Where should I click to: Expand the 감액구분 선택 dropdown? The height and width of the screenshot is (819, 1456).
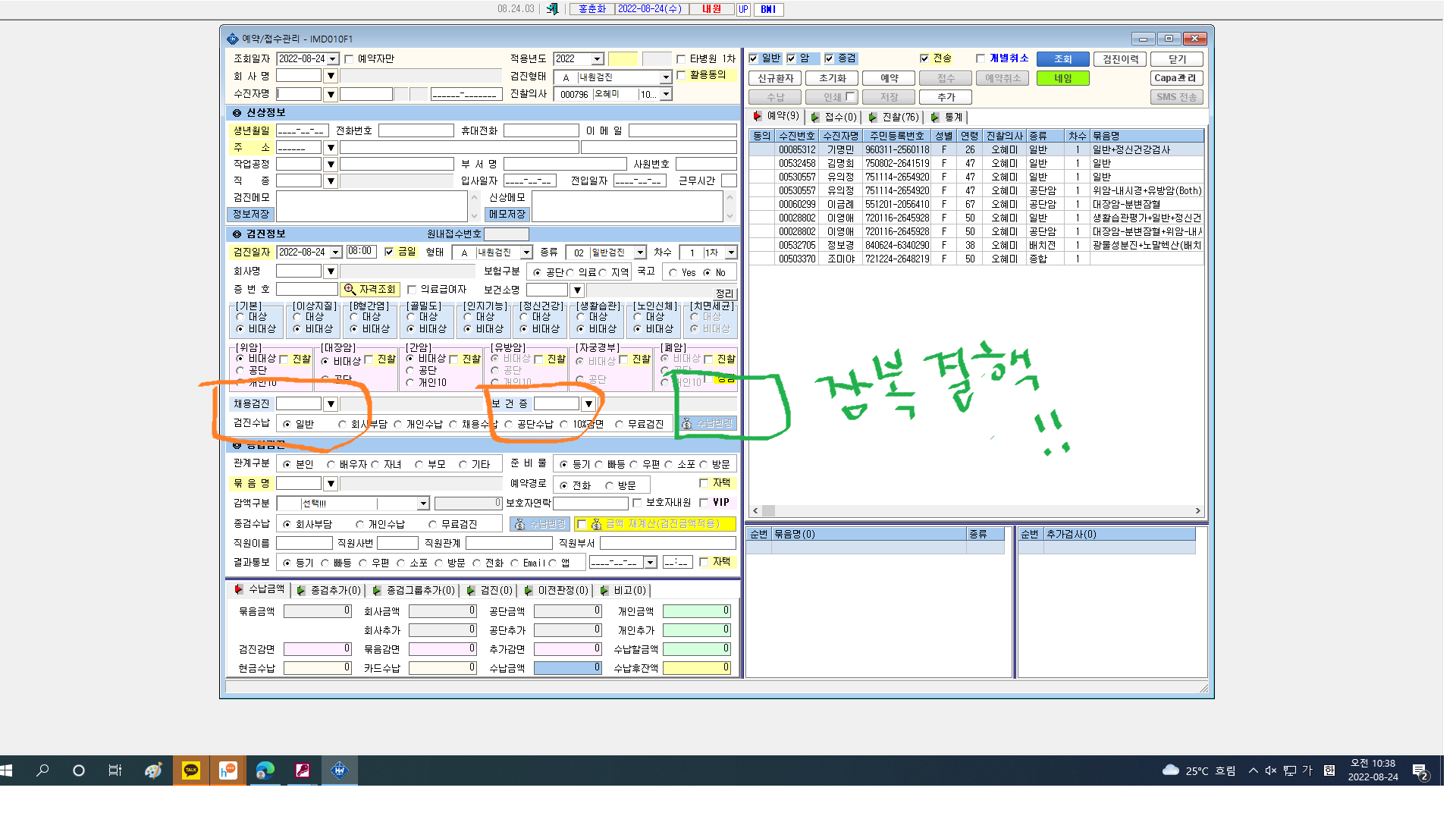pos(423,504)
